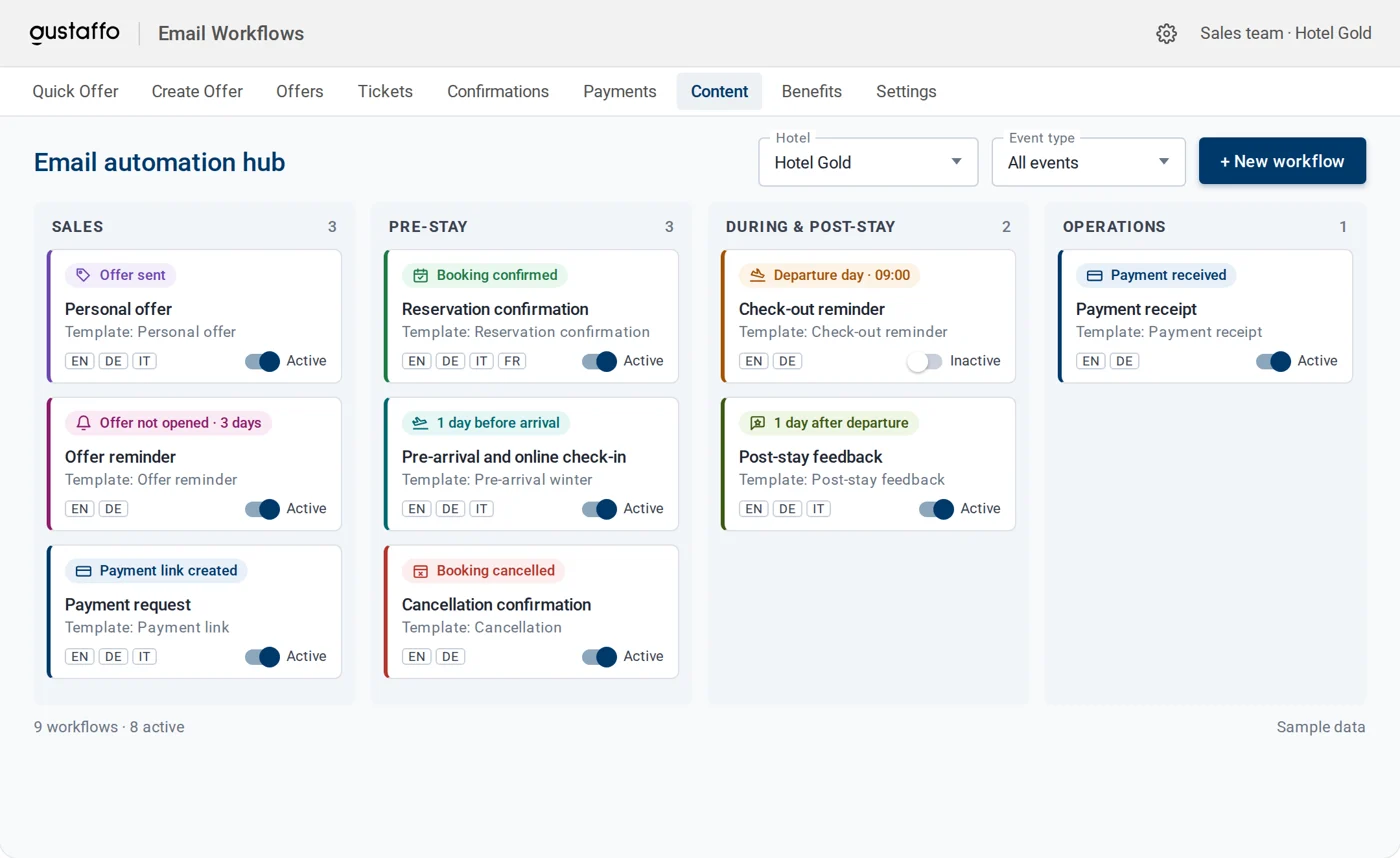Viewport: 1400px width, 858px height.
Task: Open the Offer reminder workflow title
Action: tap(120, 457)
